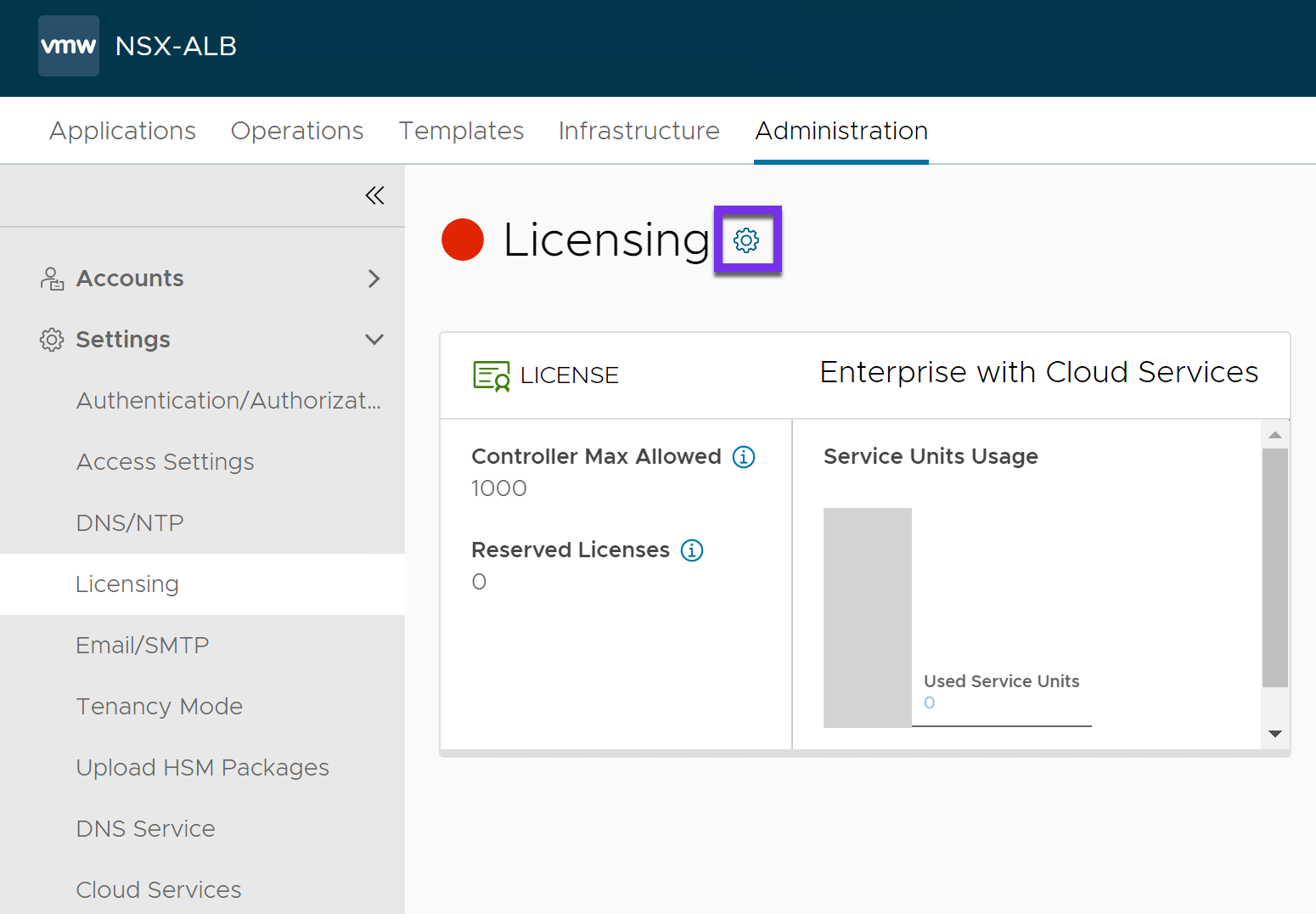Image resolution: width=1316 pixels, height=914 pixels.
Task: Click the Accounts user icon
Action: (52, 279)
